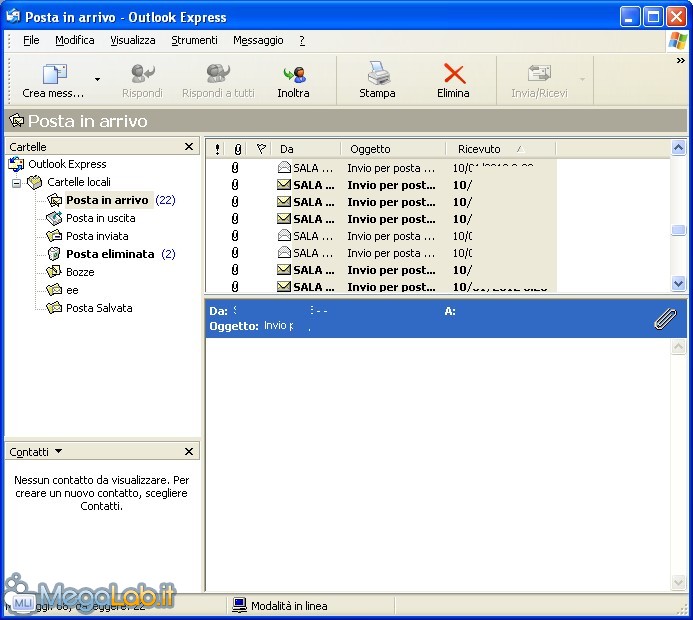This screenshot has height=620, width=693.
Task: Open the Posta eliminata folder
Action: tap(110, 254)
